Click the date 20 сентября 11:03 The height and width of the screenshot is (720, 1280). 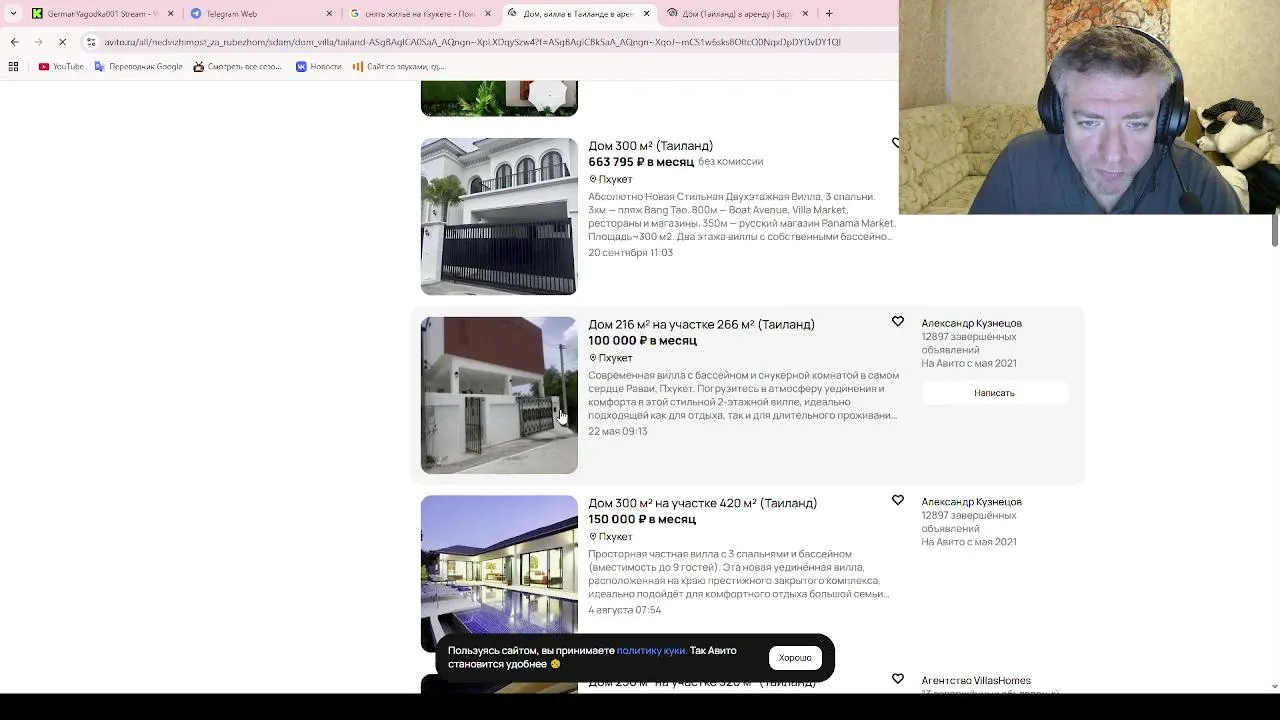pyautogui.click(x=630, y=253)
